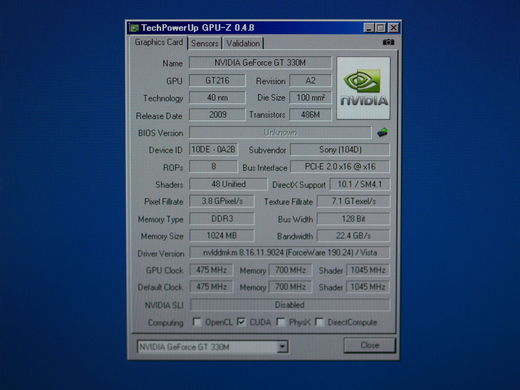Click the Bus Interface field PCI-E 2.0 x16
Image resolution: width=520 pixels, height=390 pixels.
(x=340, y=166)
